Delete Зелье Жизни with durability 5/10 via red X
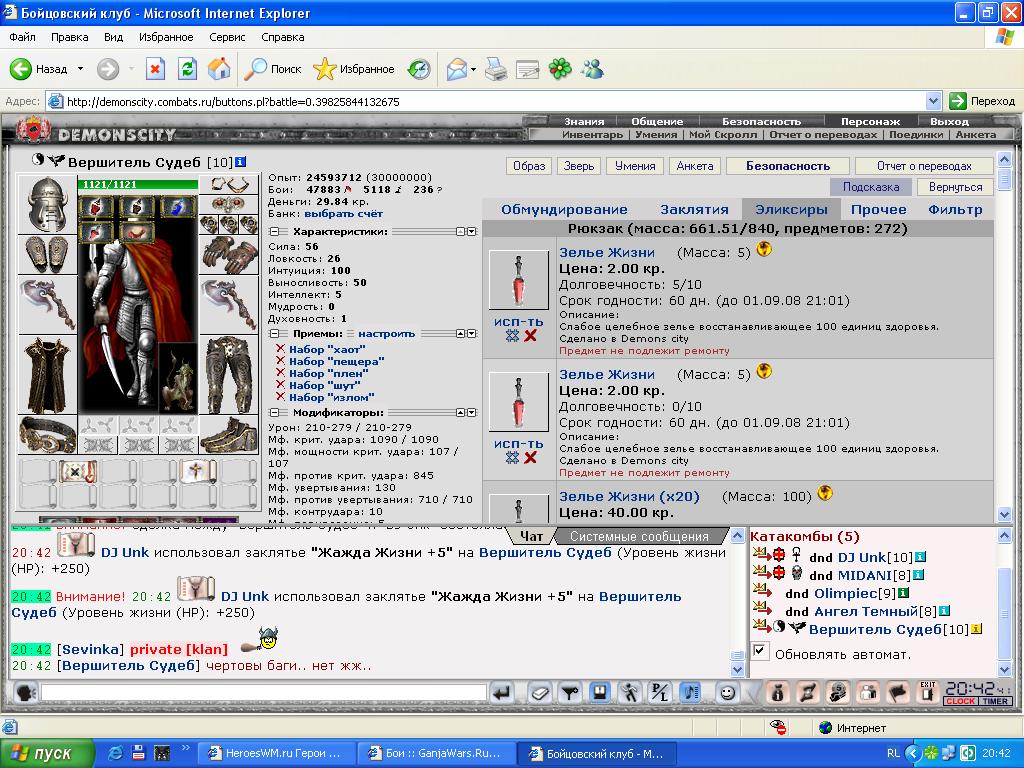Viewport: 1024px width, 768px height. tap(530, 336)
